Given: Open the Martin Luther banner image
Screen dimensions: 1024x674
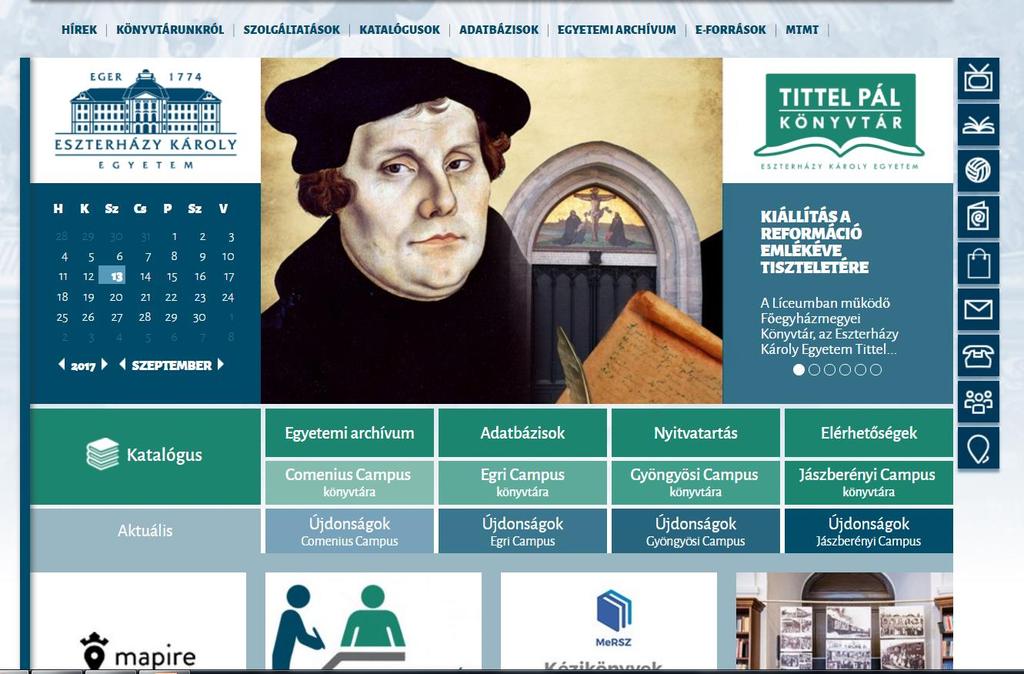Looking at the screenshot, I should pos(491,231).
